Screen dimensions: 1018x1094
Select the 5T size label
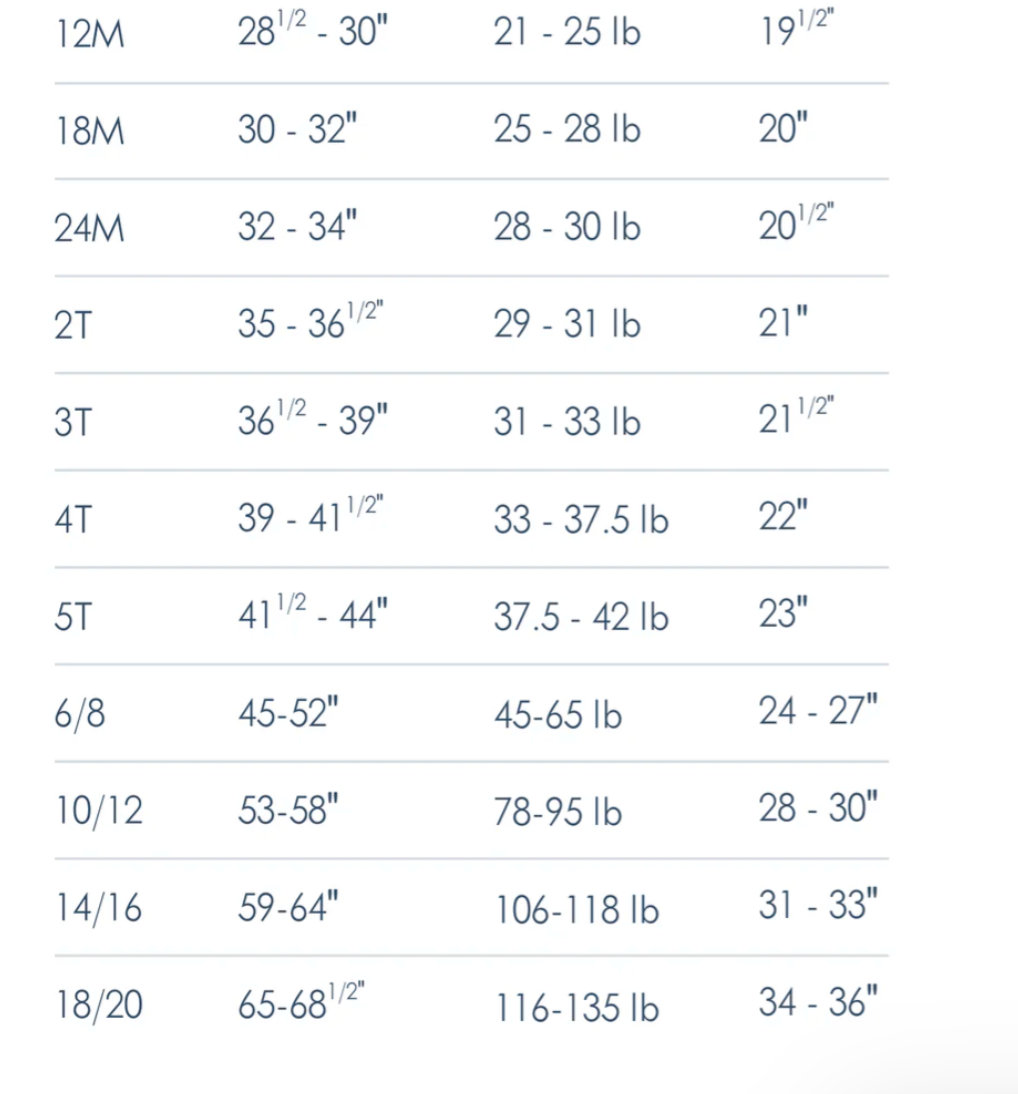click(x=73, y=617)
